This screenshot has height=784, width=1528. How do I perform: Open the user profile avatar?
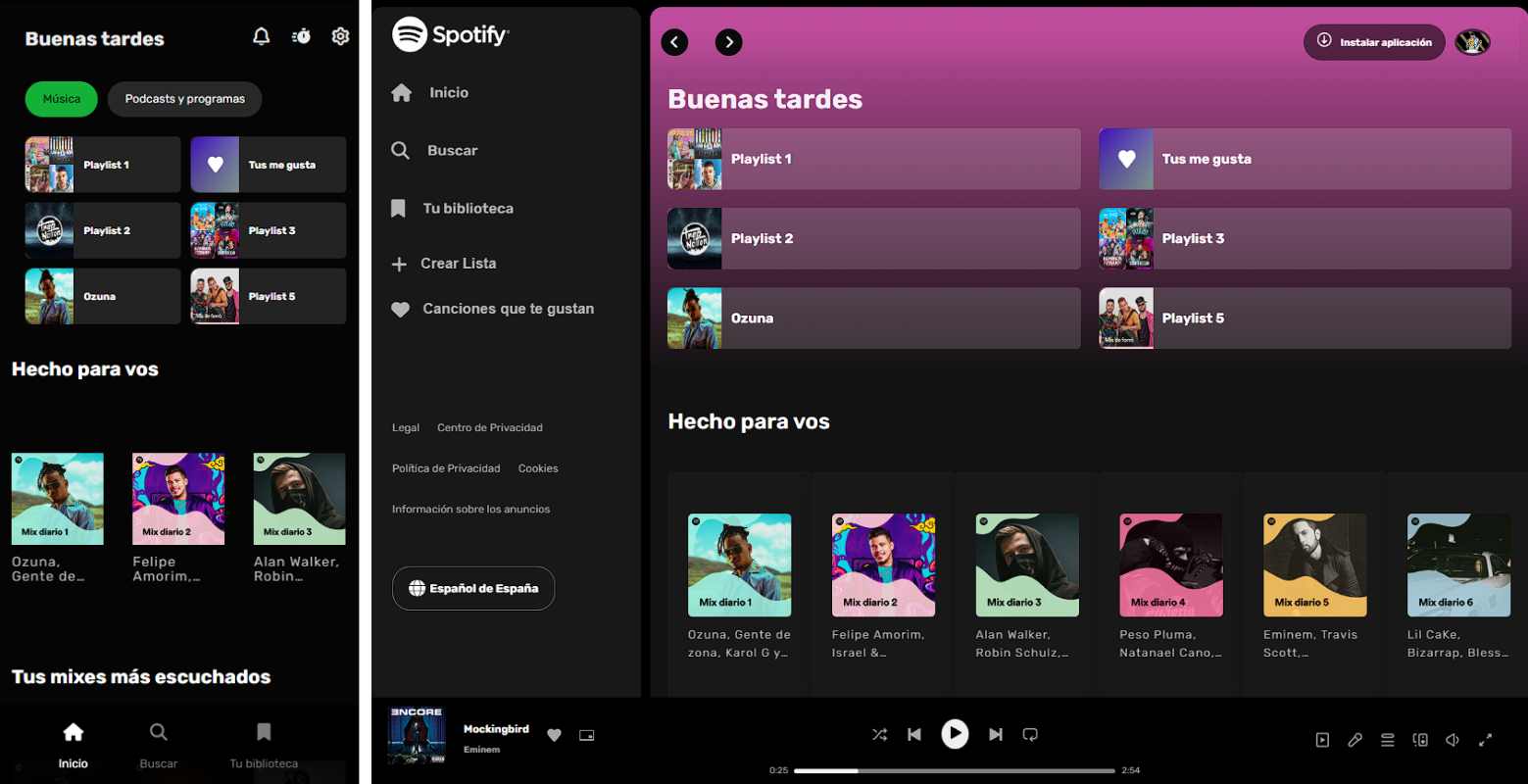1472,42
